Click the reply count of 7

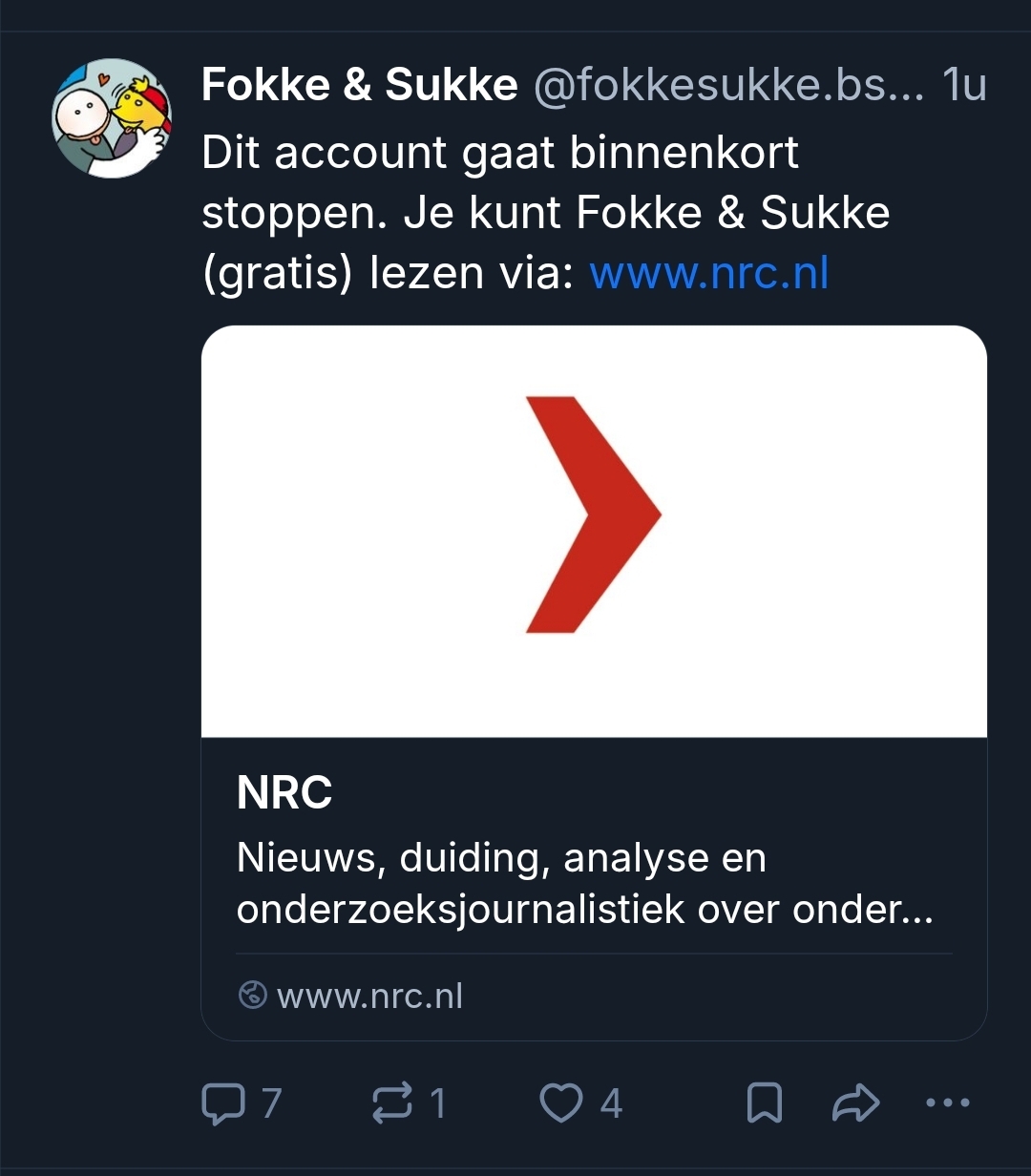(x=271, y=1103)
